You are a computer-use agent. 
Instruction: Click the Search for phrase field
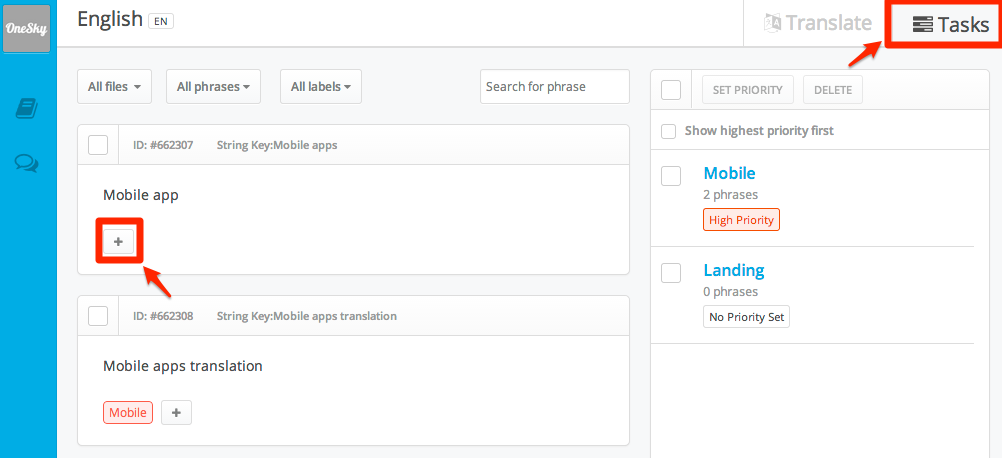555,86
